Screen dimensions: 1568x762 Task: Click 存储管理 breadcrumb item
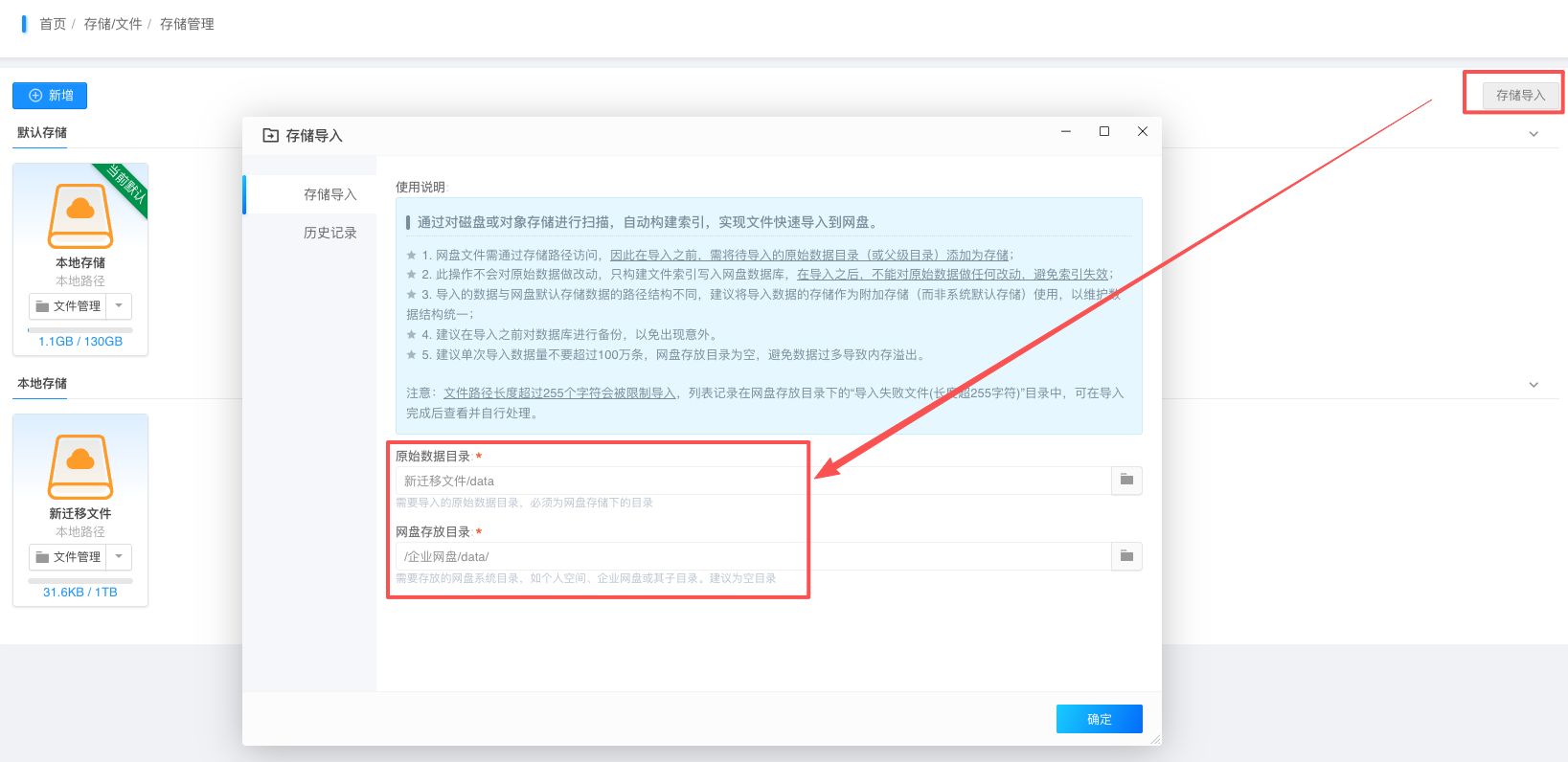(x=187, y=24)
